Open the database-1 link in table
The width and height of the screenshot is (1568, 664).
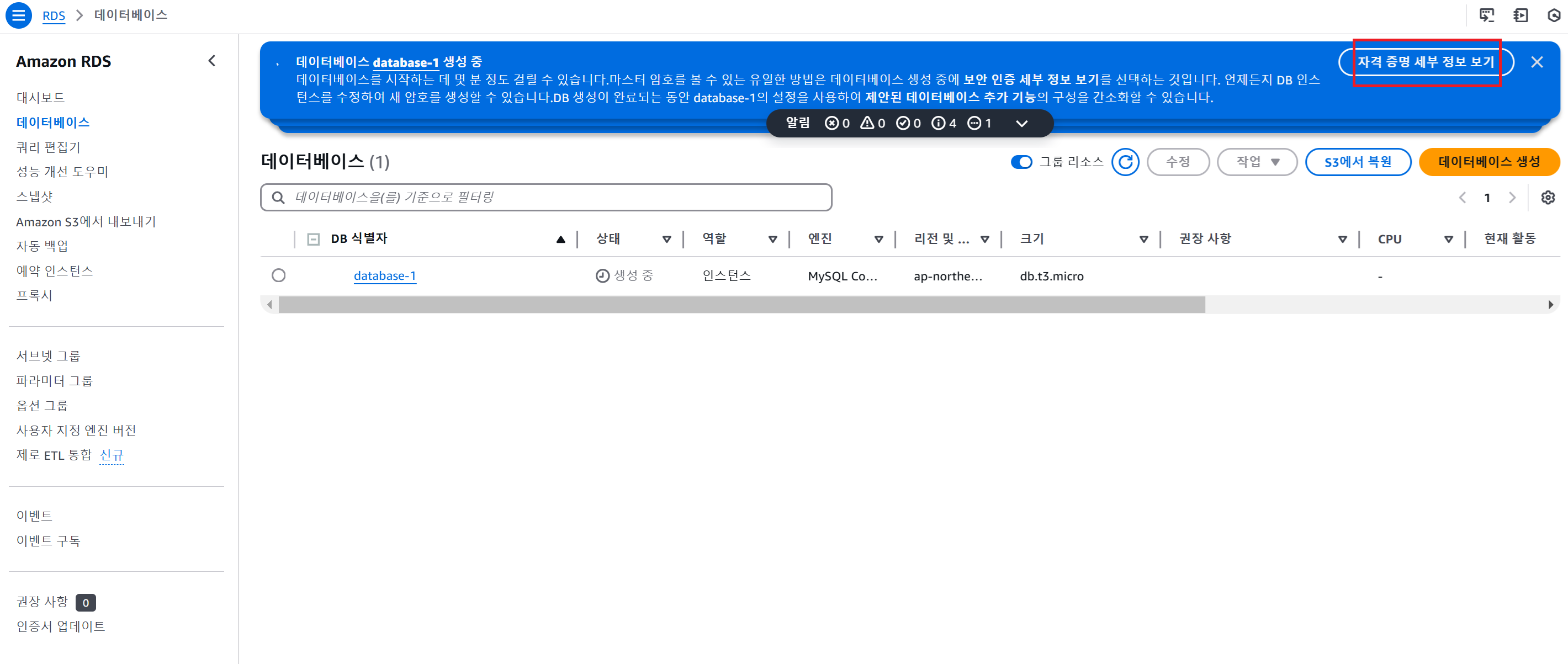(x=385, y=276)
